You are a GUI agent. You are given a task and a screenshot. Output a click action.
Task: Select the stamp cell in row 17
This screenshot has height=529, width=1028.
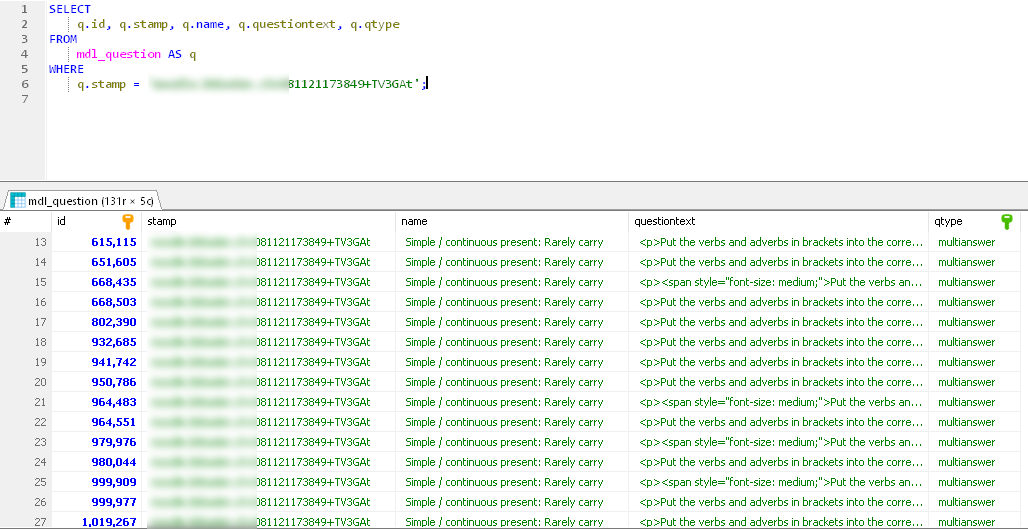(269, 322)
